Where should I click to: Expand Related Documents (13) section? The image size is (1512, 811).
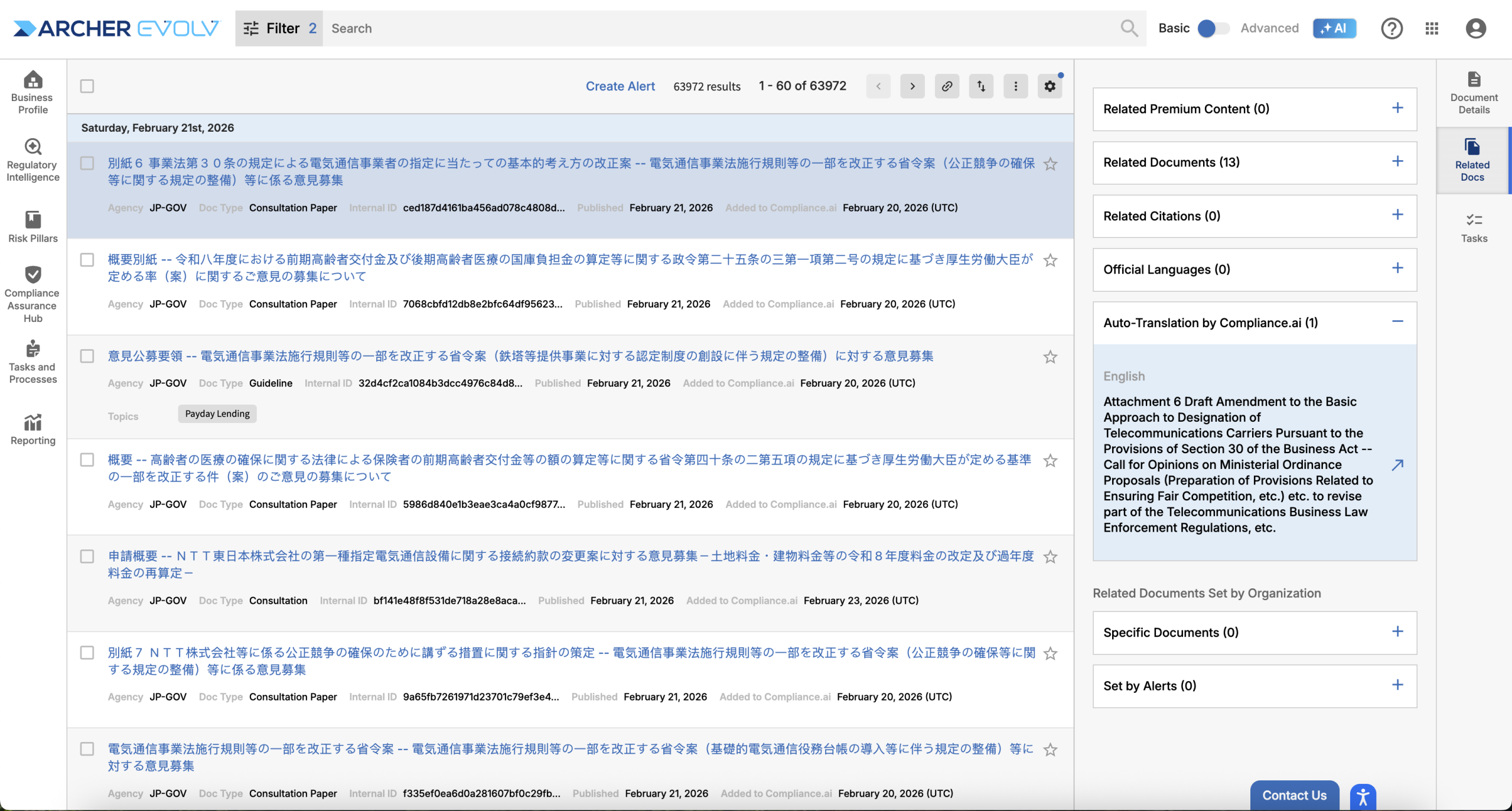[1397, 162]
